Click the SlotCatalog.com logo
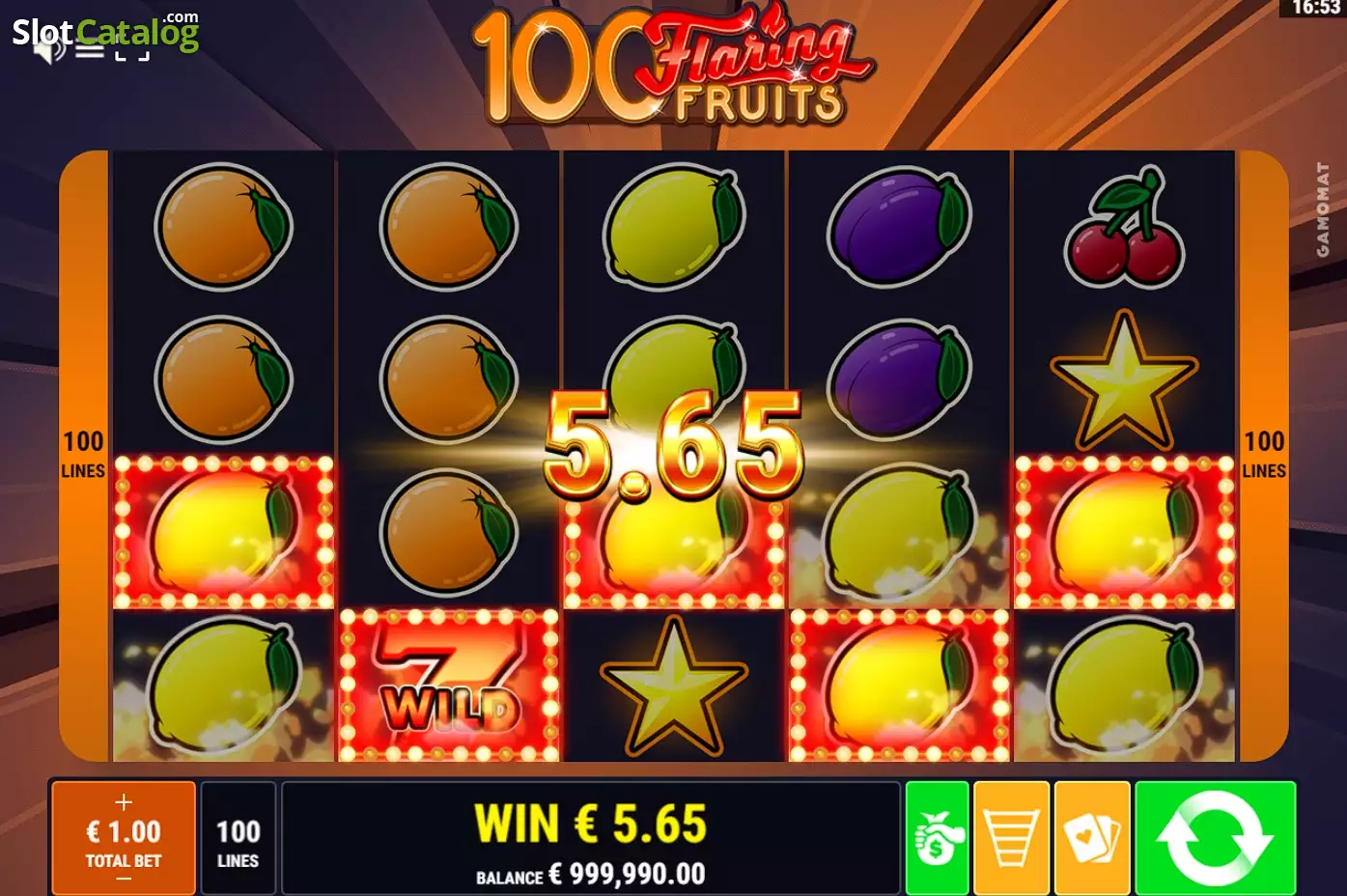The width and height of the screenshot is (1347, 896). pyautogui.click(x=105, y=32)
